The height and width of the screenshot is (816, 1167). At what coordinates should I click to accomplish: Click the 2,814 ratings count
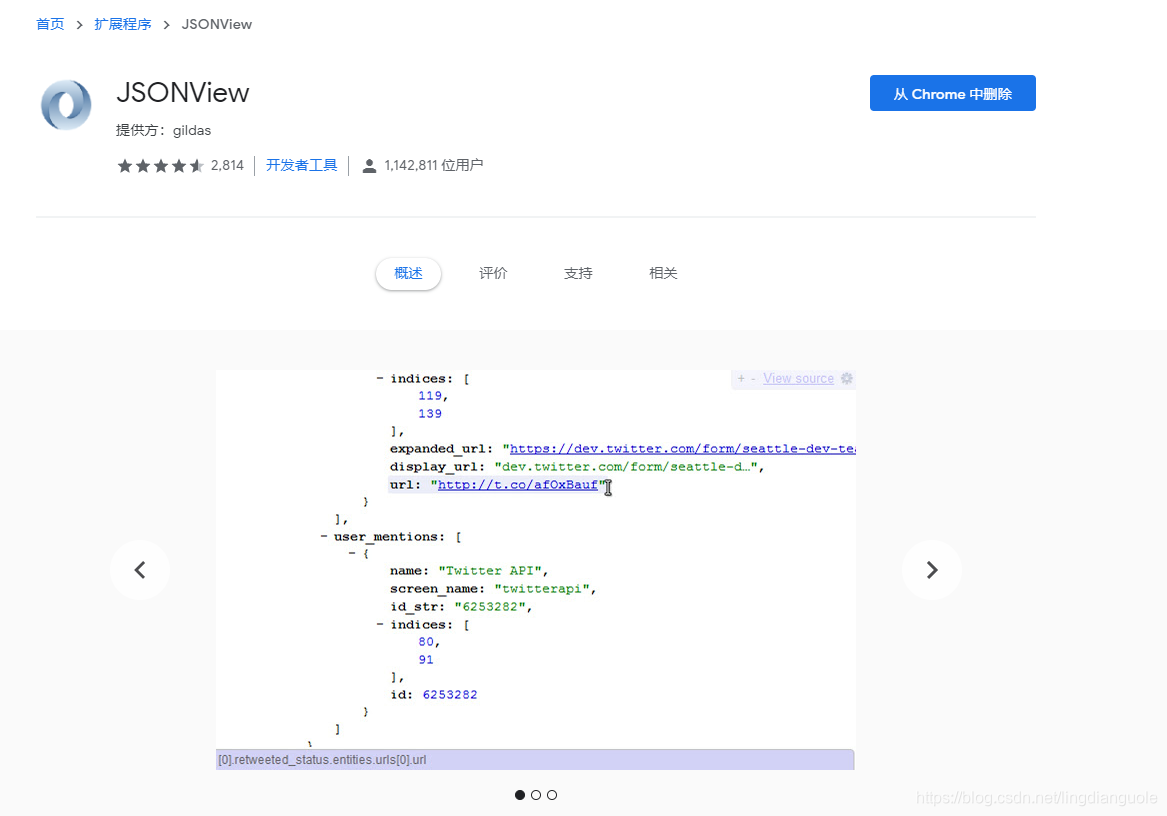pos(227,165)
